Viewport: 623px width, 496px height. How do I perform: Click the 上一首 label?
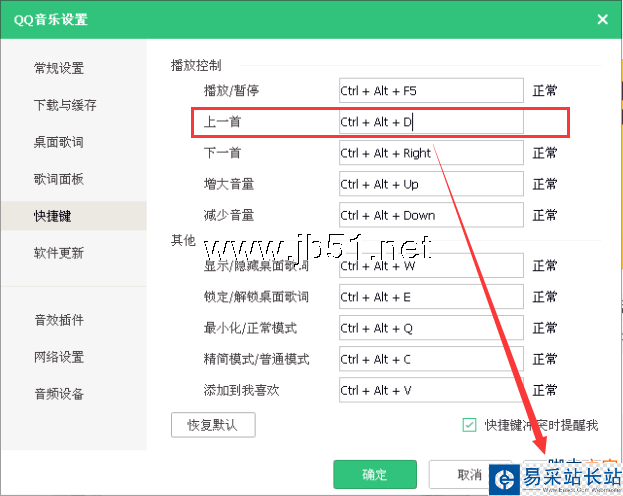tap(222, 122)
